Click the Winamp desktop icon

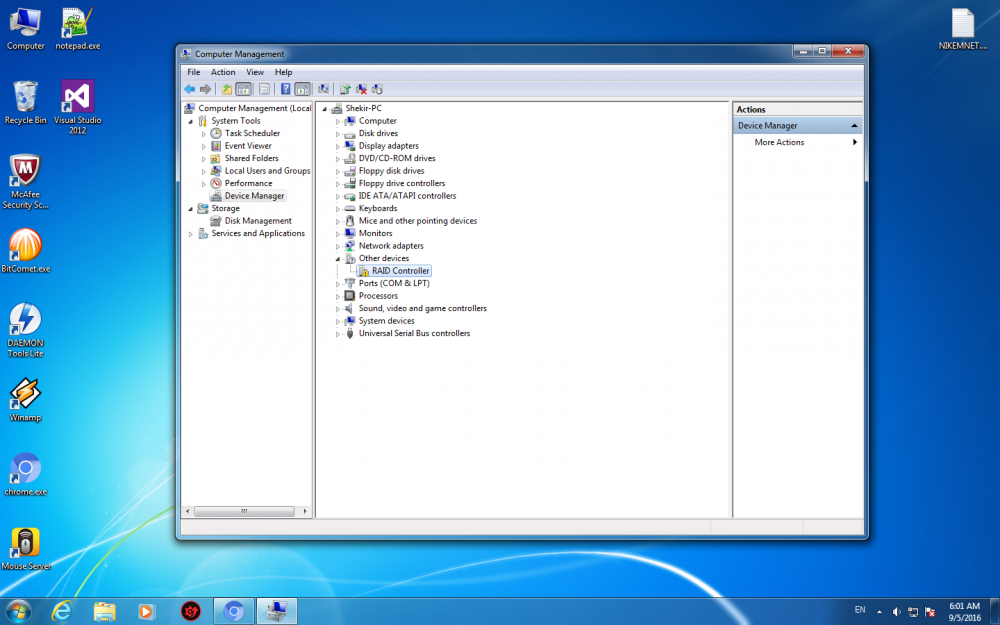click(x=26, y=399)
